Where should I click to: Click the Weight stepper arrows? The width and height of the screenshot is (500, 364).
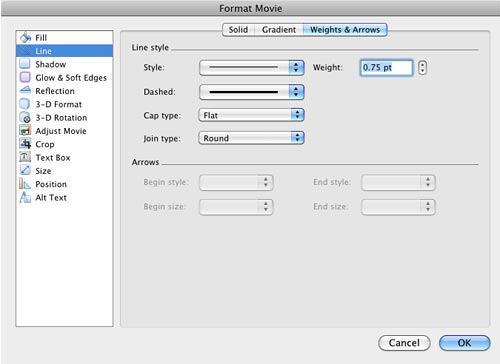[422, 68]
